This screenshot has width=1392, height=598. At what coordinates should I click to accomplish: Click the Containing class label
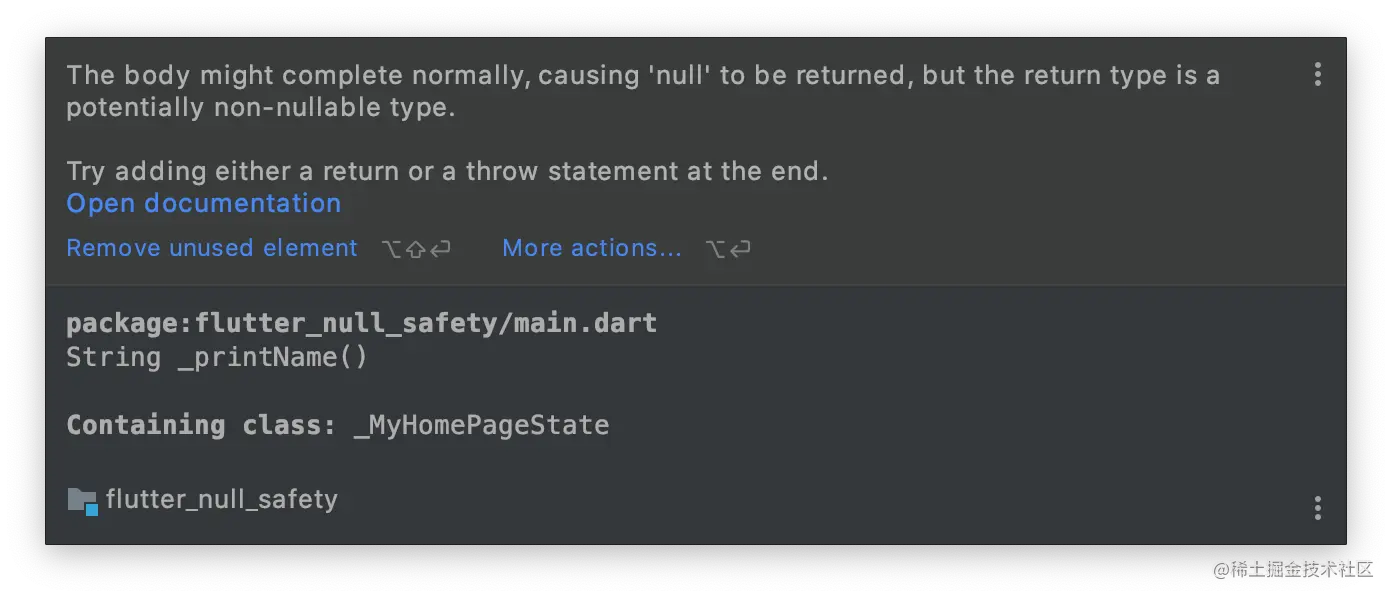click(201, 425)
